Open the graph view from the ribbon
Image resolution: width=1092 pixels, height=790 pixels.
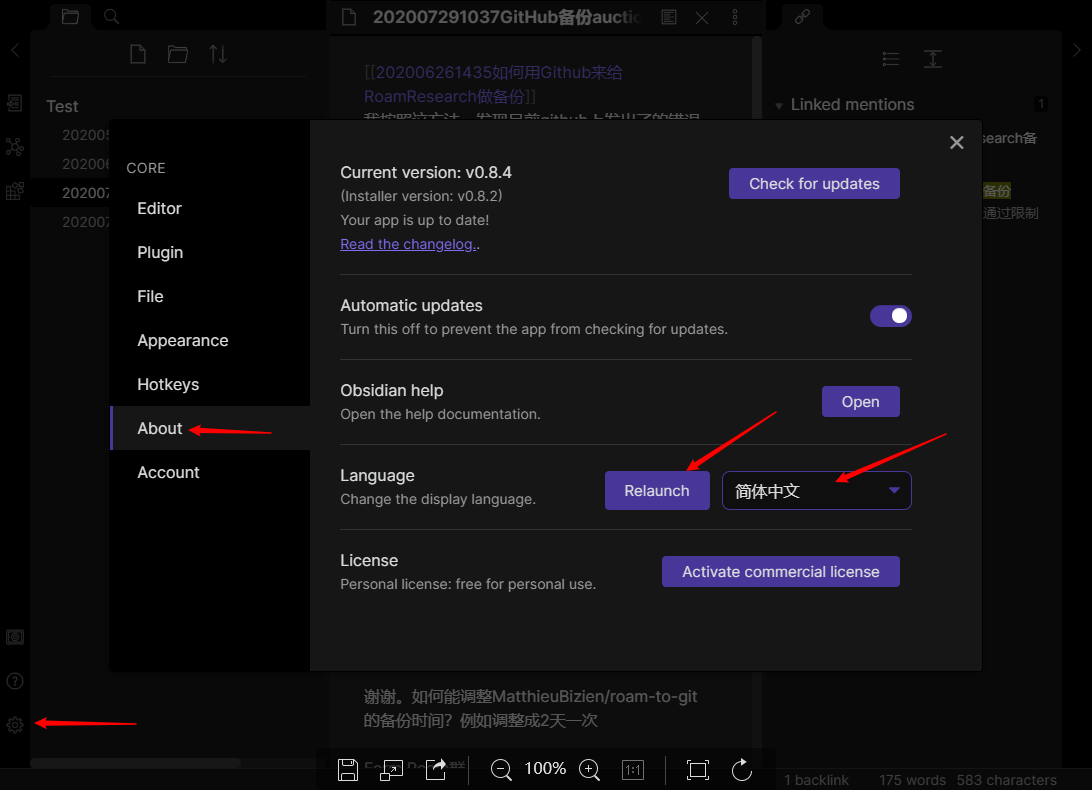(15, 147)
